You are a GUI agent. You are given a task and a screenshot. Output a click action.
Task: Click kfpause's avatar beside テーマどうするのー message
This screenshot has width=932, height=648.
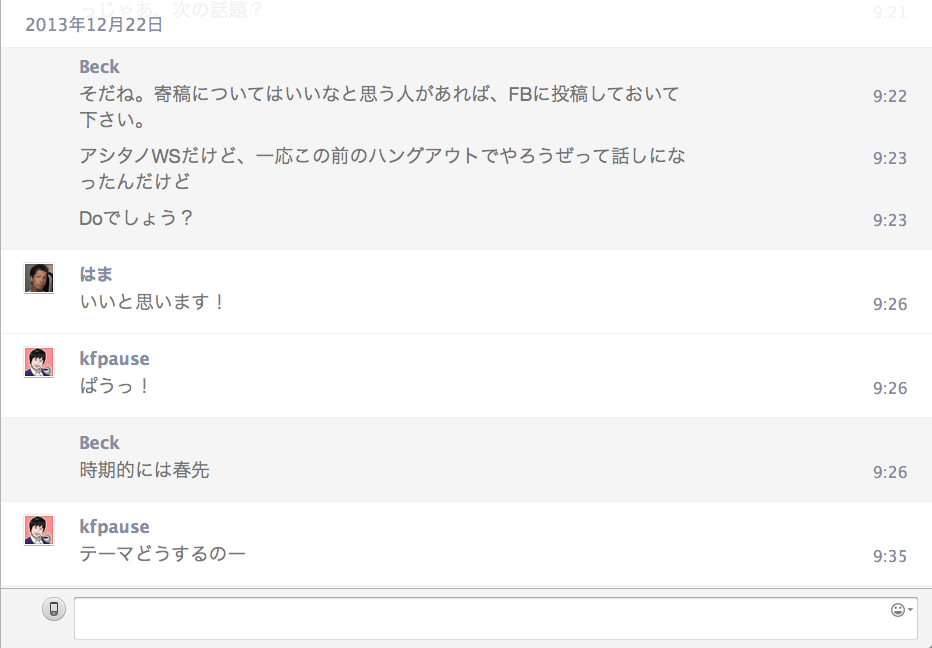click(x=39, y=530)
